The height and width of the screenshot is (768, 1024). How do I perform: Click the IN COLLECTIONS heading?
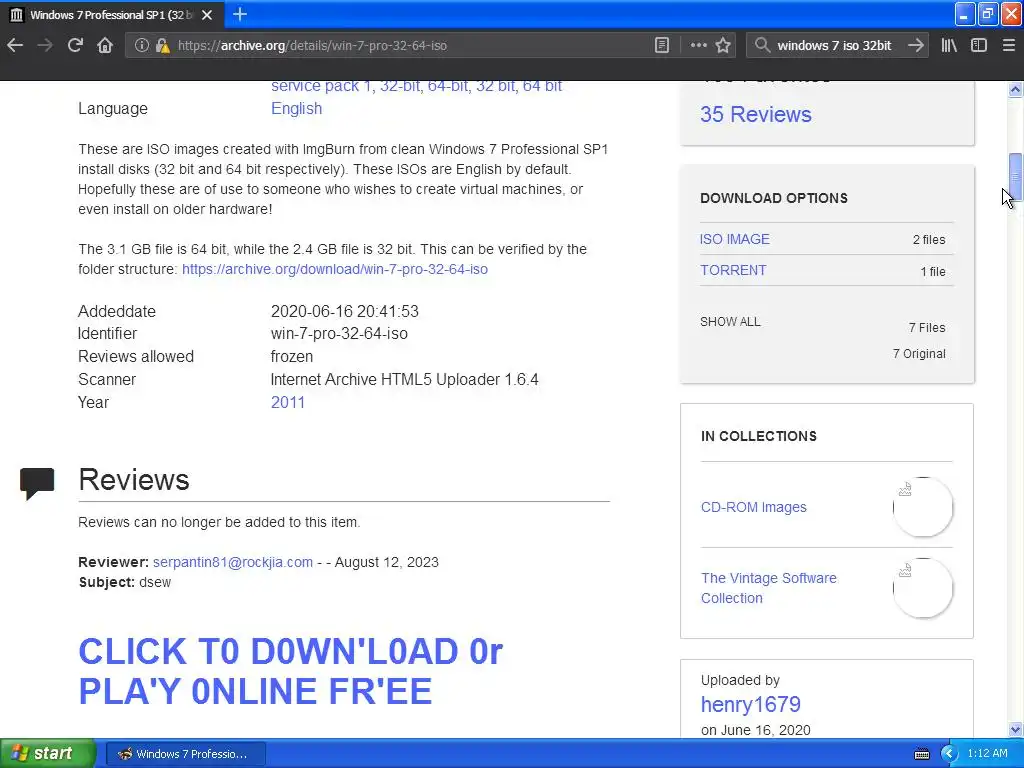[x=759, y=436]
